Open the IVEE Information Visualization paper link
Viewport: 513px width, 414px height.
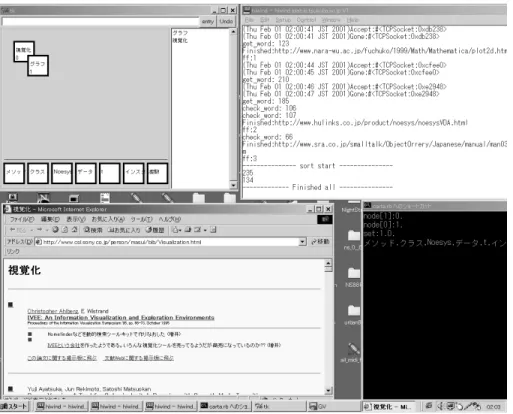pos(121,317)
